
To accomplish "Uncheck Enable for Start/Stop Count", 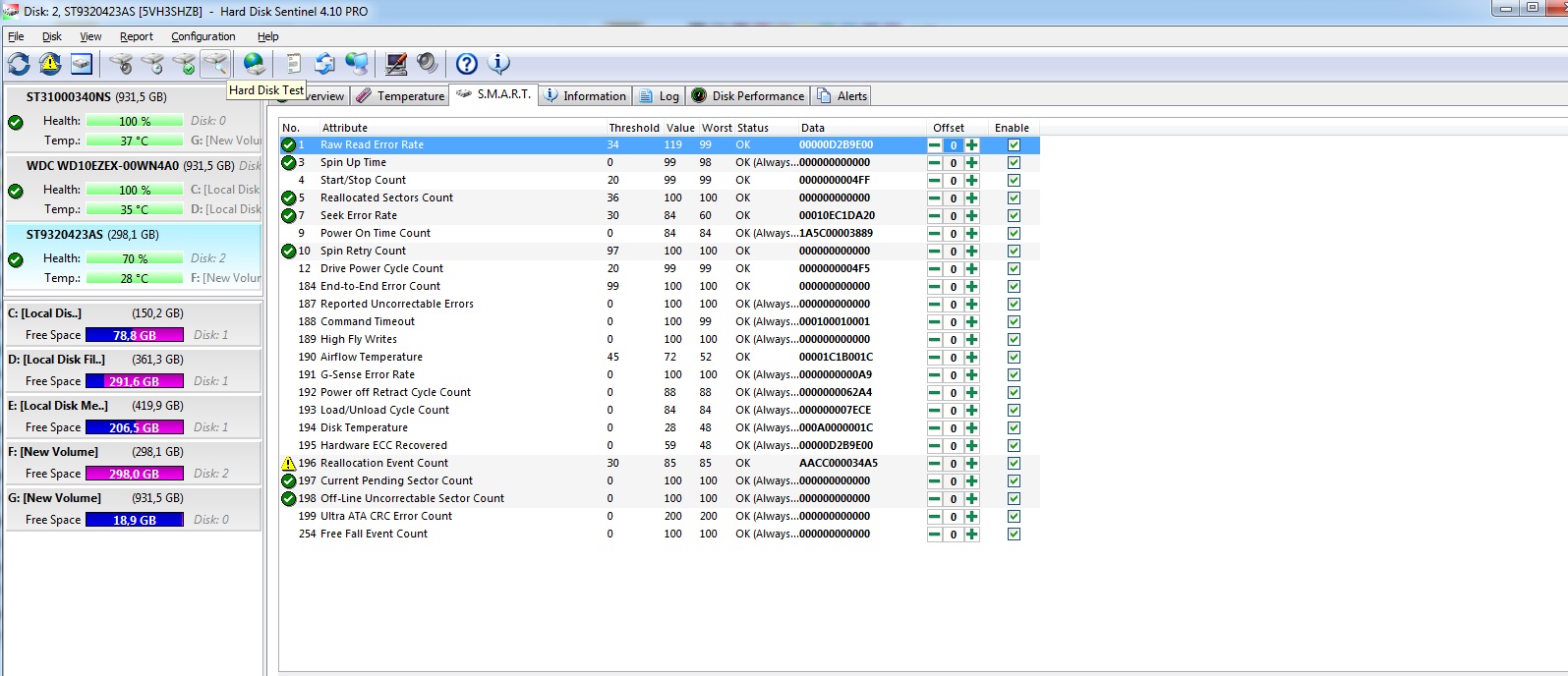I will (x=1014, y=181).
